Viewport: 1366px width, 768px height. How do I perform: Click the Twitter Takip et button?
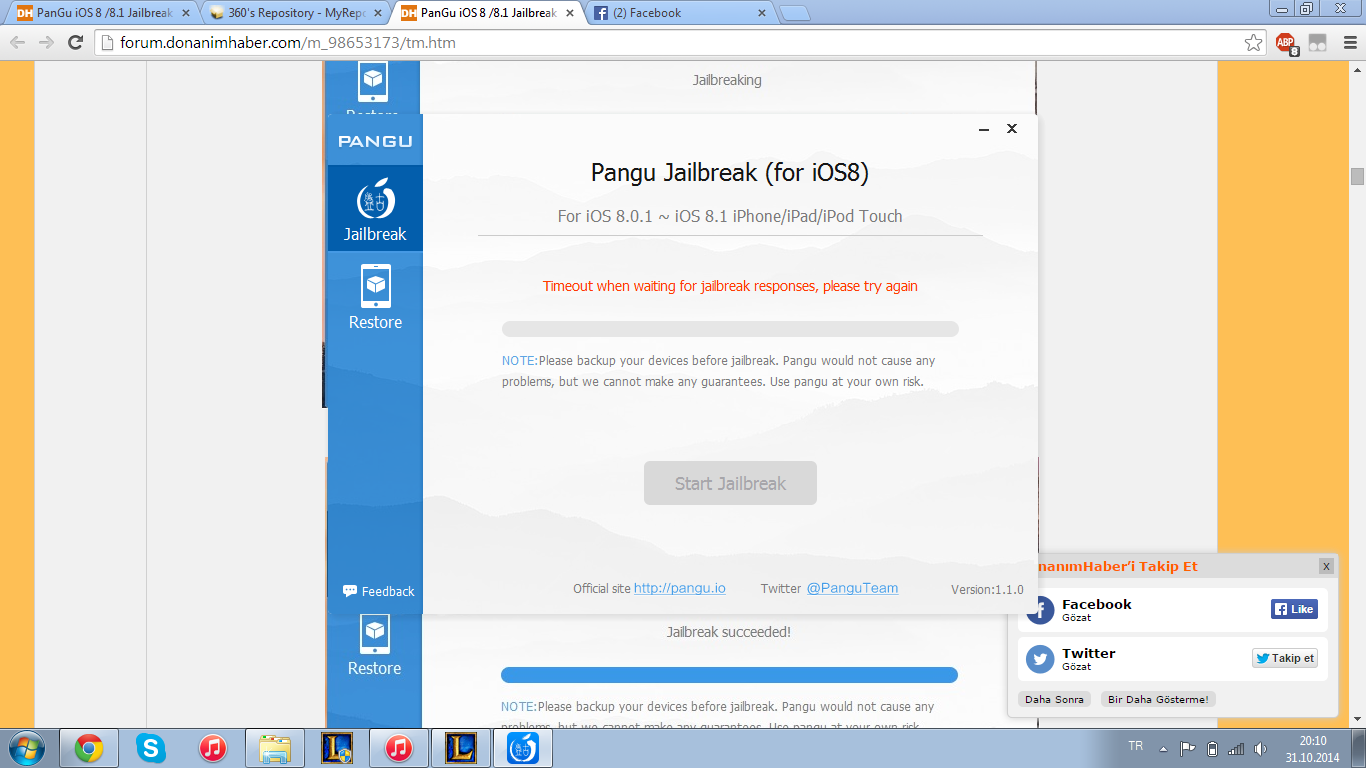pyautogui.click(x=1285, y=658)
